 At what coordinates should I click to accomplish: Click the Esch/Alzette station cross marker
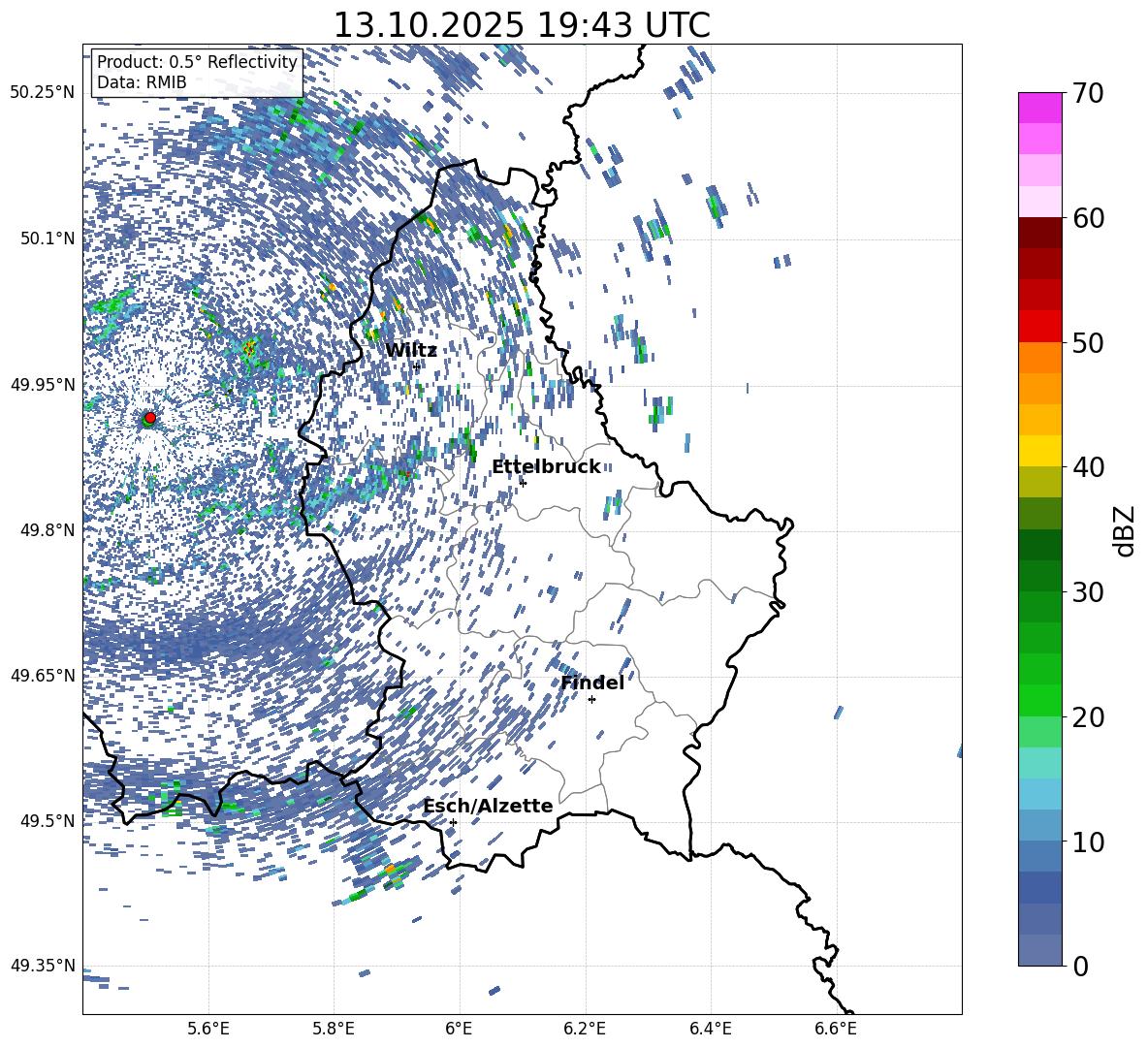(453, 822)
